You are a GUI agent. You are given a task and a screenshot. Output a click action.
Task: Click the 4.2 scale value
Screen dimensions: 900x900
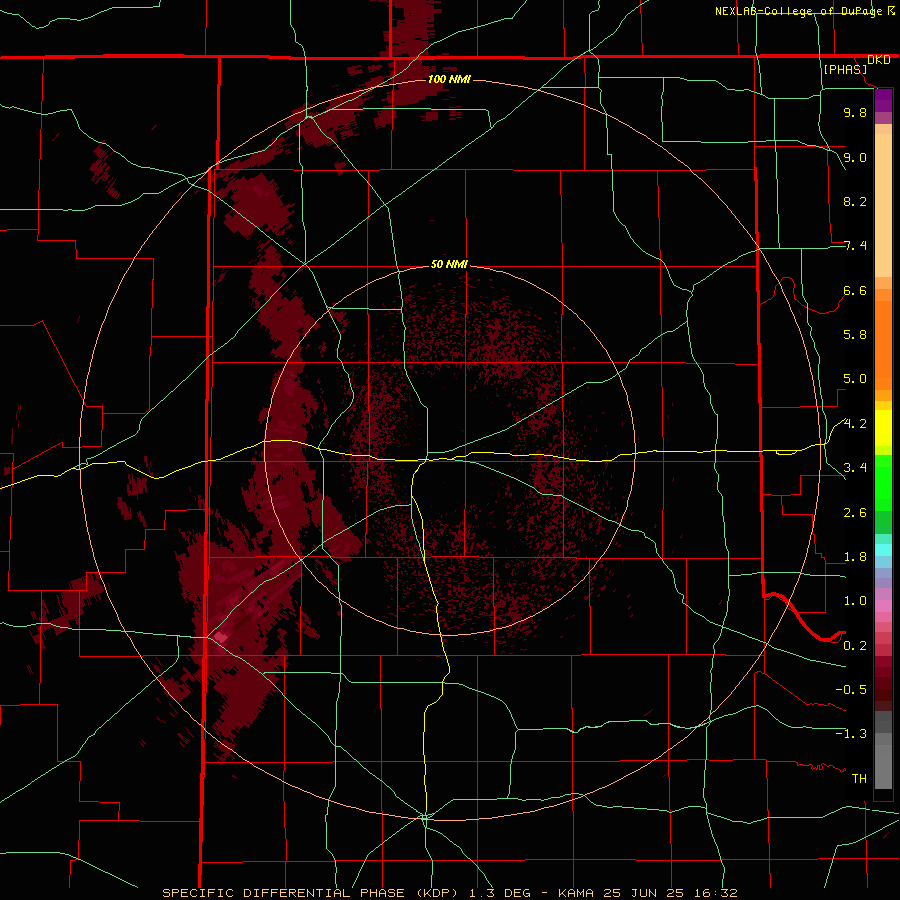coord(855,424)
